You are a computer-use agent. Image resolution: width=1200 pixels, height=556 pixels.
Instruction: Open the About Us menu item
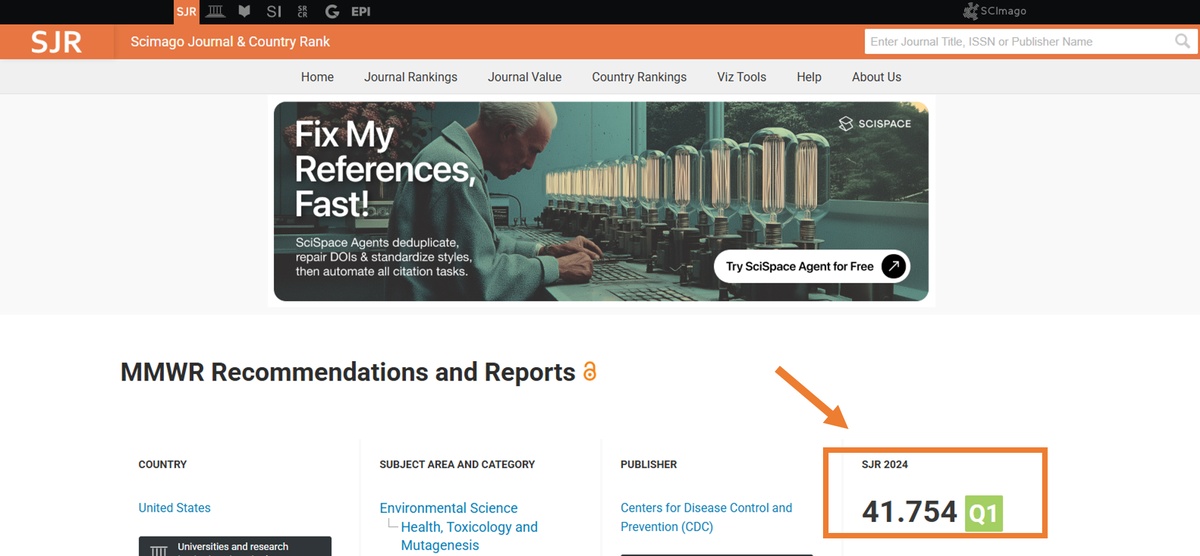tap(876, 77)
